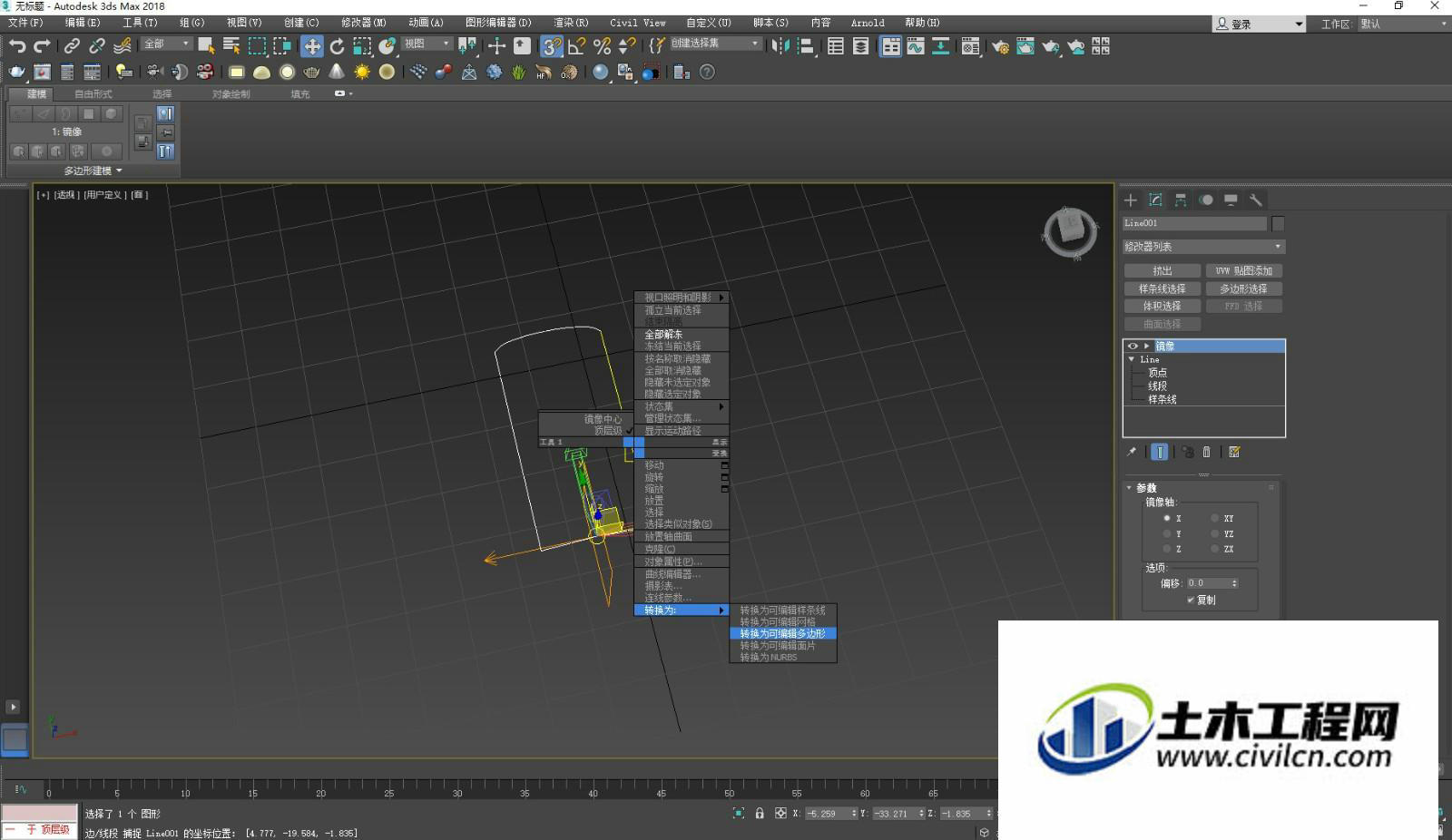
Task: Click the object color swatch beside Line001
Action: 1278,223
